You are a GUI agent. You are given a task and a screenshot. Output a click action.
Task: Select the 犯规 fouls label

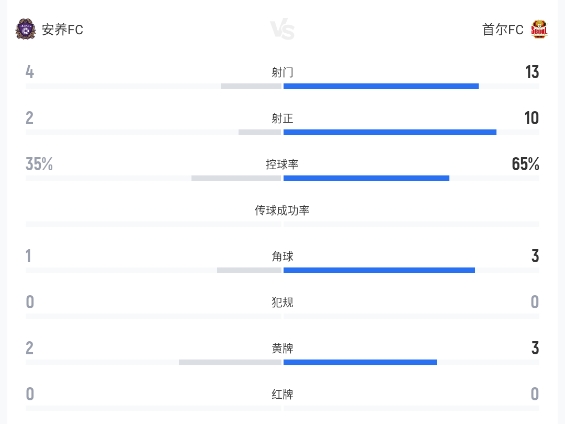tap(282, 302)
